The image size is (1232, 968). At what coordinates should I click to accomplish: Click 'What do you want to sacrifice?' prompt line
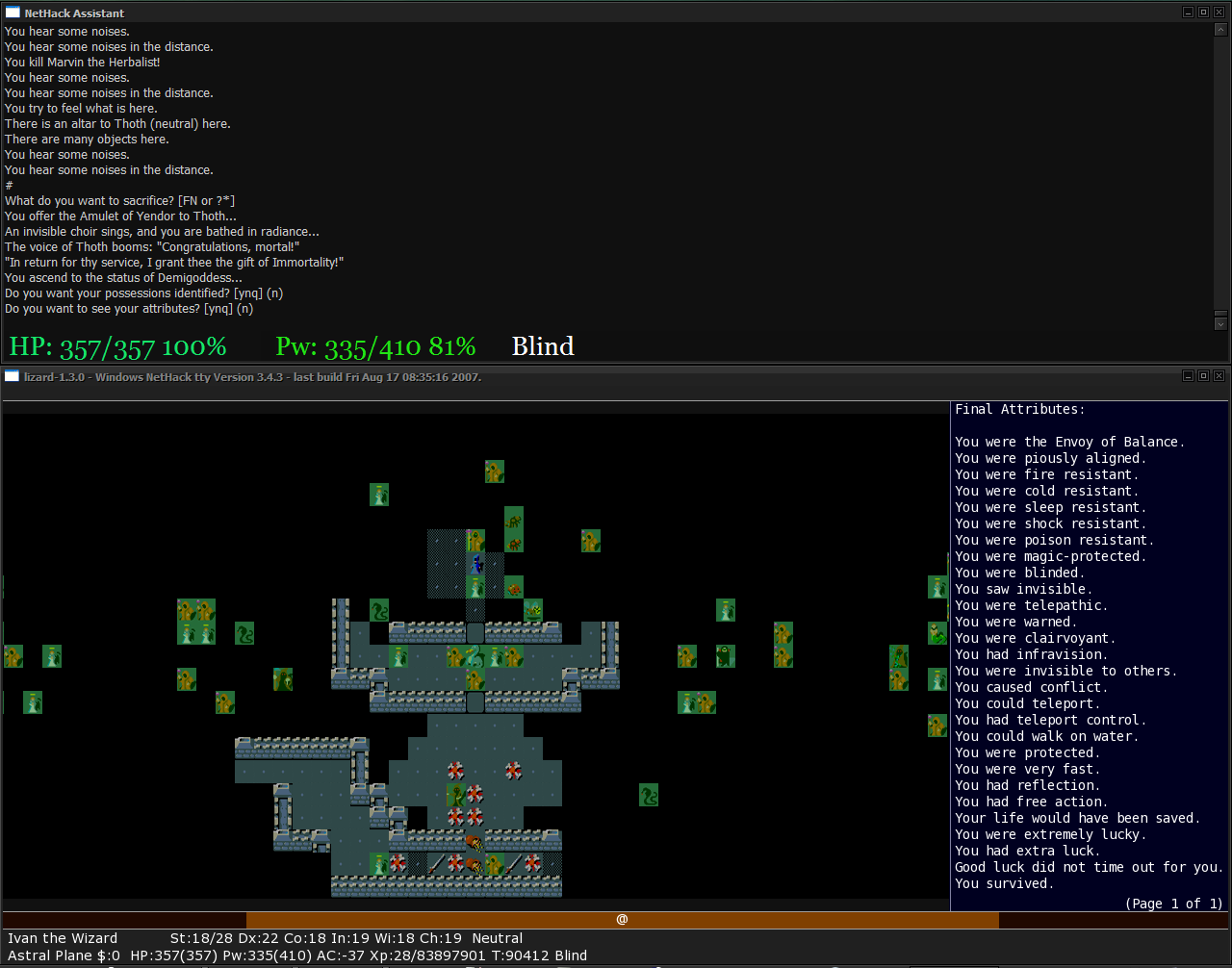[119, 201]
